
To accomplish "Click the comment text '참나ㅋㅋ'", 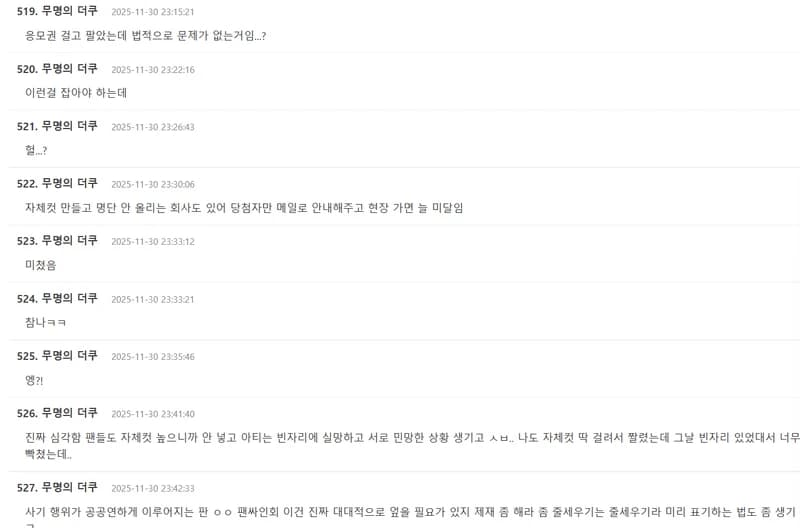I will coord(45,322).
